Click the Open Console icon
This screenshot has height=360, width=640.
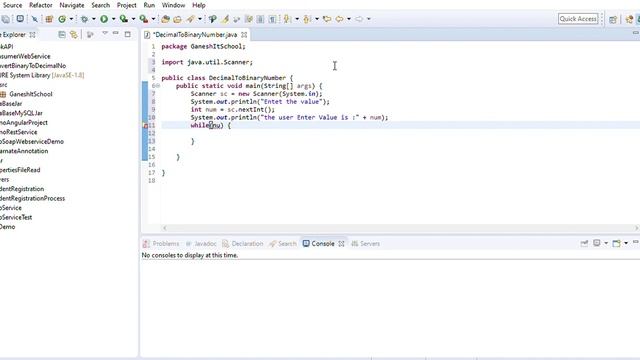click(616, 243)
